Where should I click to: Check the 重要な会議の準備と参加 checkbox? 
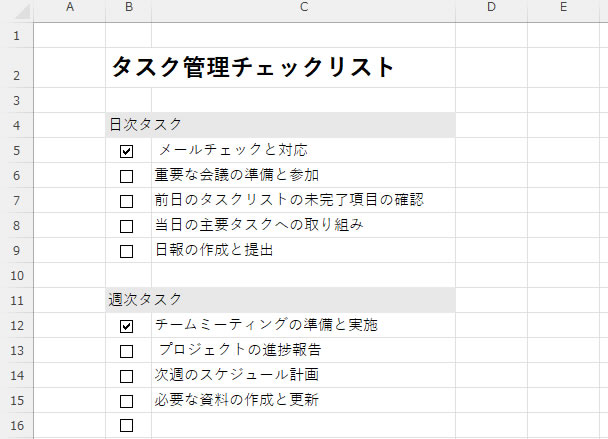click(x=126, y=177)
